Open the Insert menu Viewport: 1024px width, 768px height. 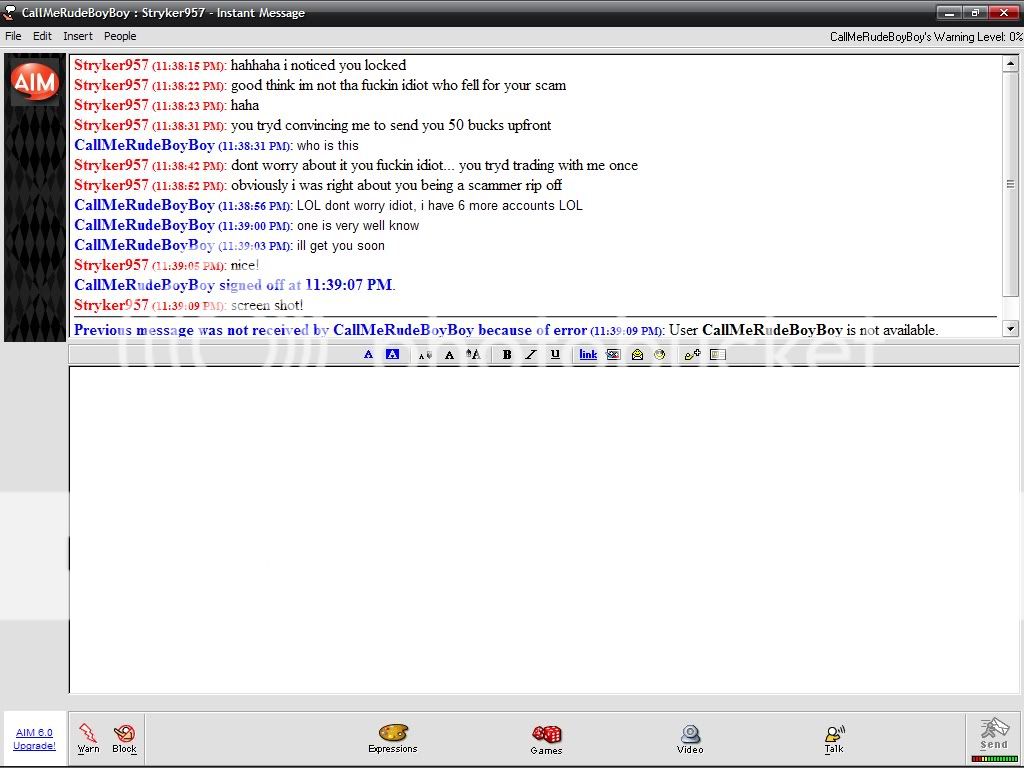[x=78, y=36]
